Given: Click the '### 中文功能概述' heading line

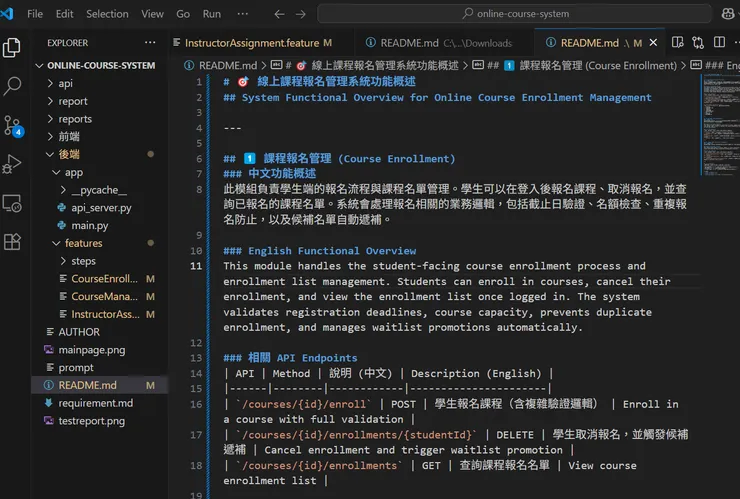Looking at the screenshot, I should click(x=269, y=174).
